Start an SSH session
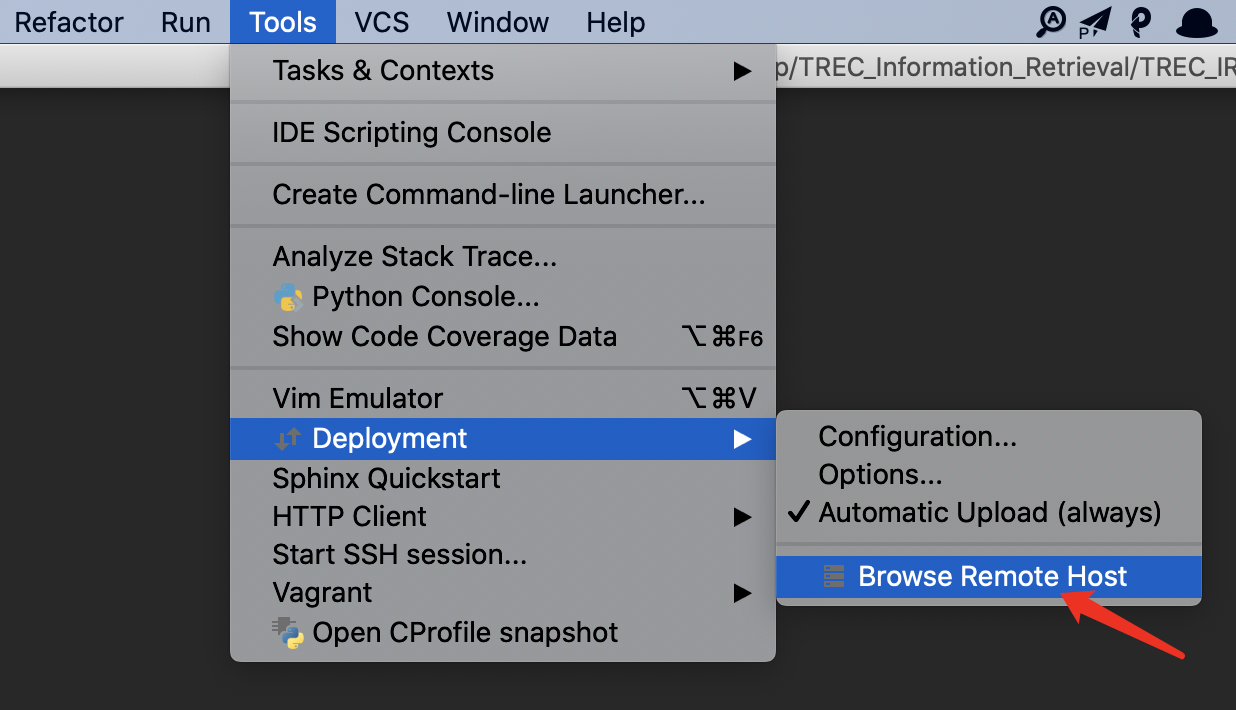Screen dimensions: 1236x710 pyautogui.click(x=400, y=554)
